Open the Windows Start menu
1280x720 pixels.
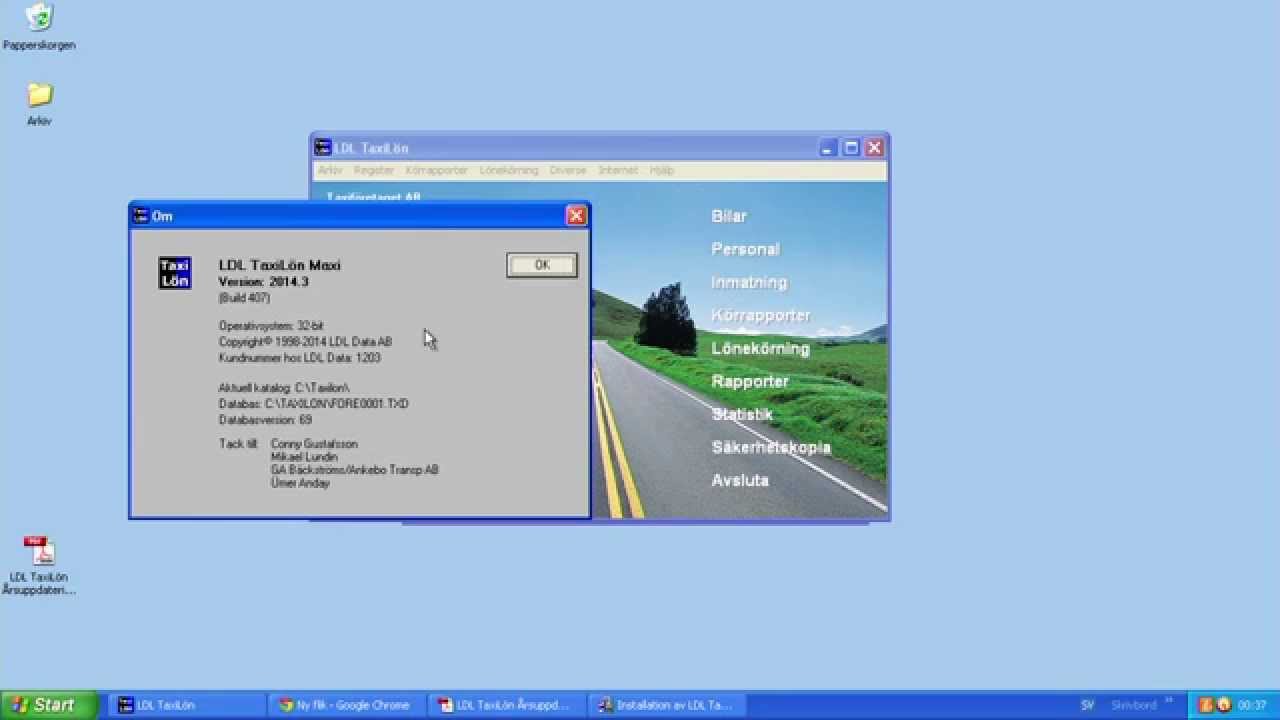[49, 705]
